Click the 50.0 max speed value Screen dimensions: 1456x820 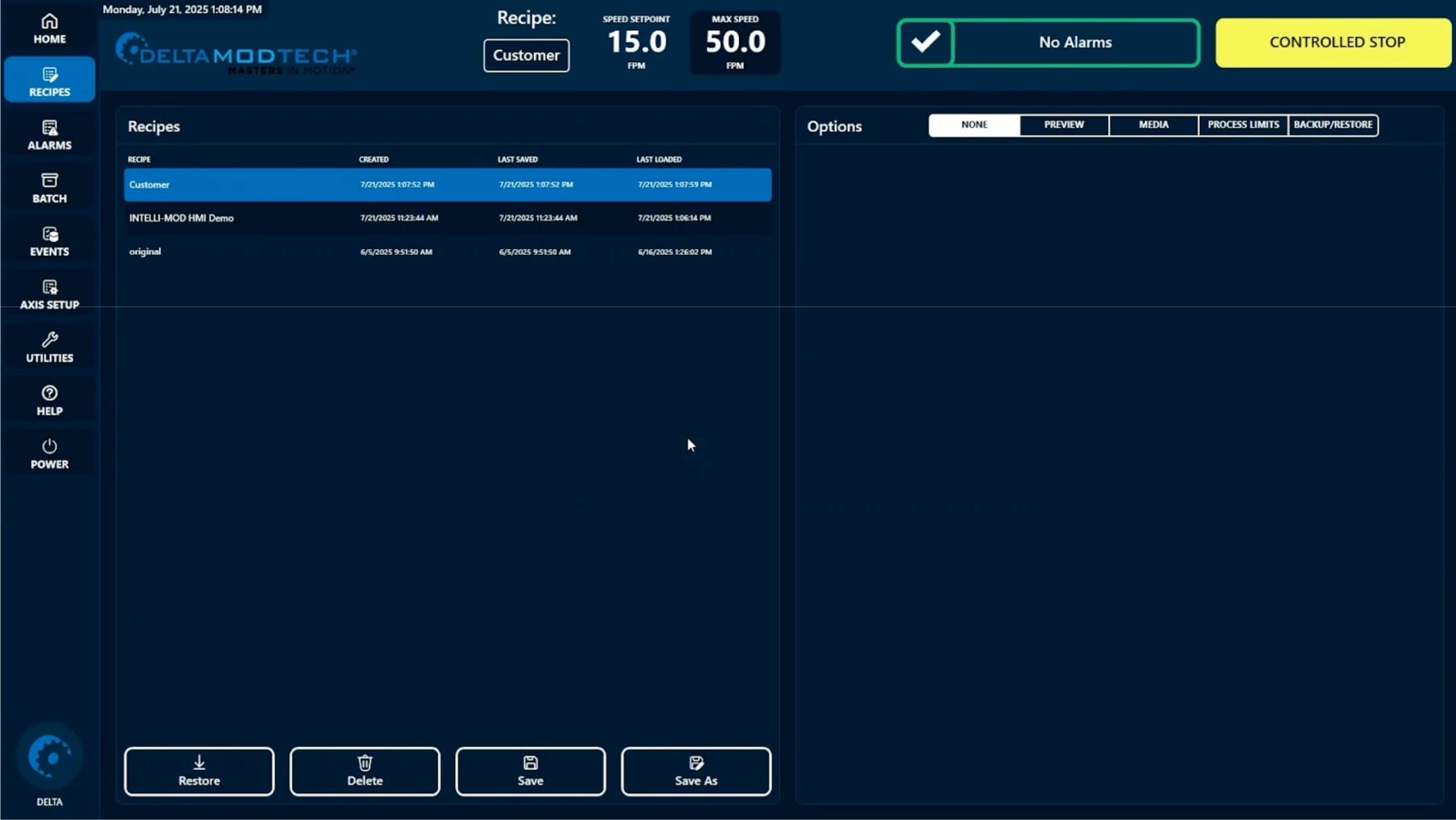735,42
